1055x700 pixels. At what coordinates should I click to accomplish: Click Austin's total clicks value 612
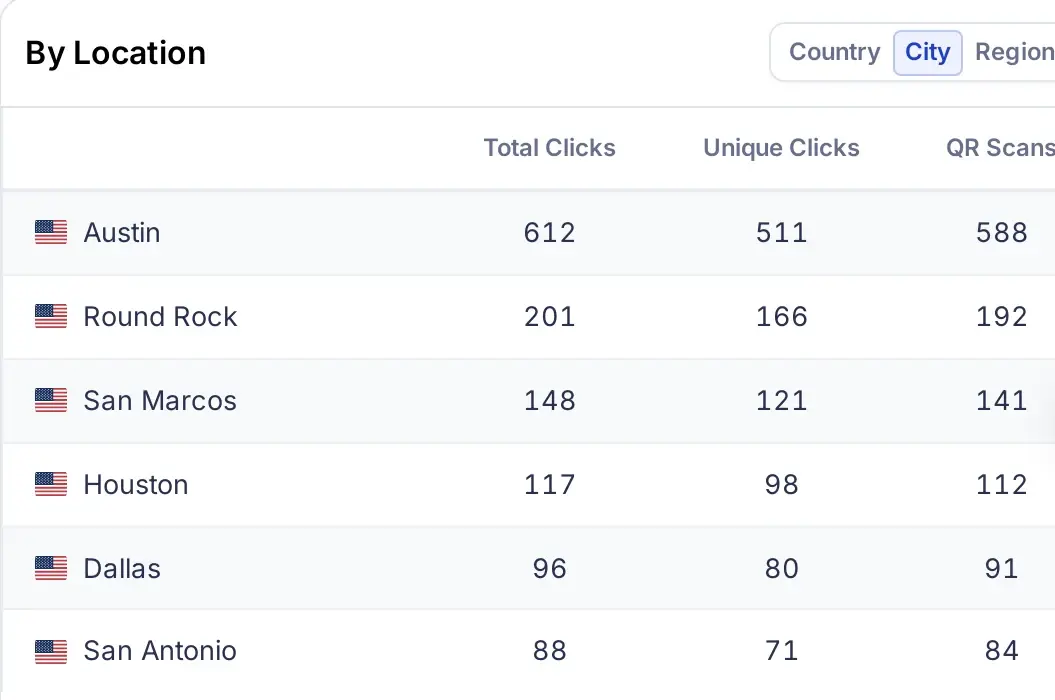pyautogui.click(x=550, y=233)
